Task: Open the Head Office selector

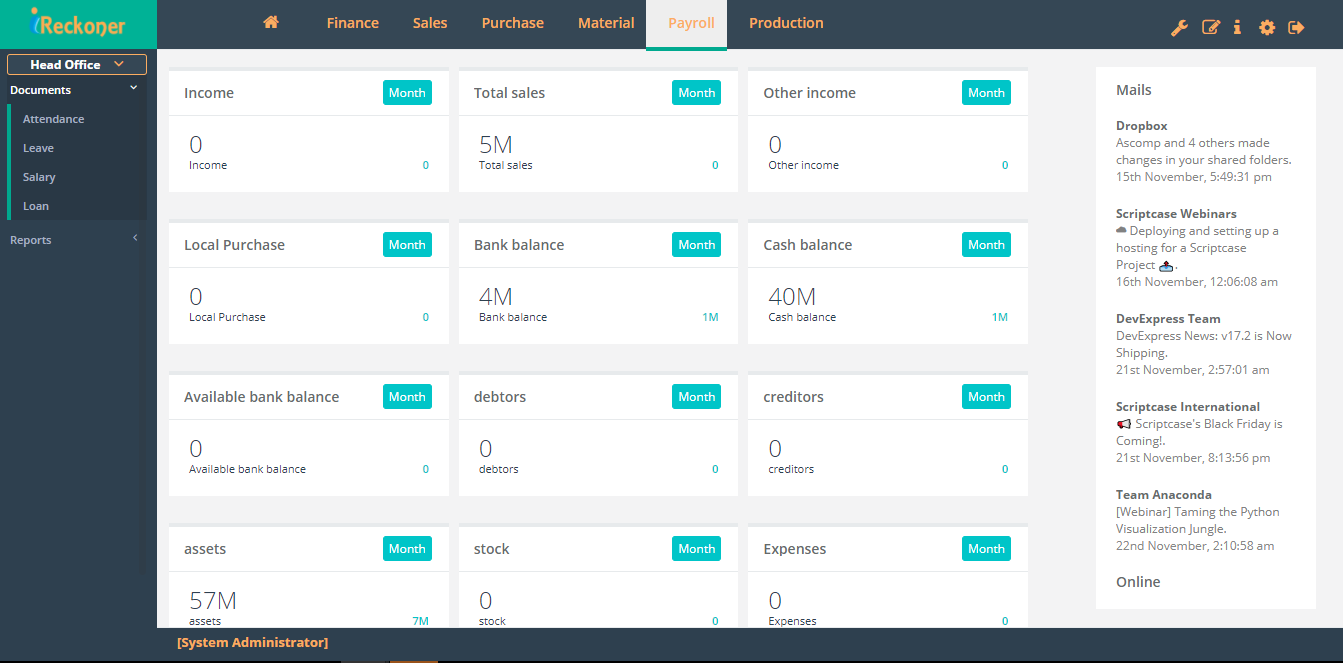Action: (77, 64)
